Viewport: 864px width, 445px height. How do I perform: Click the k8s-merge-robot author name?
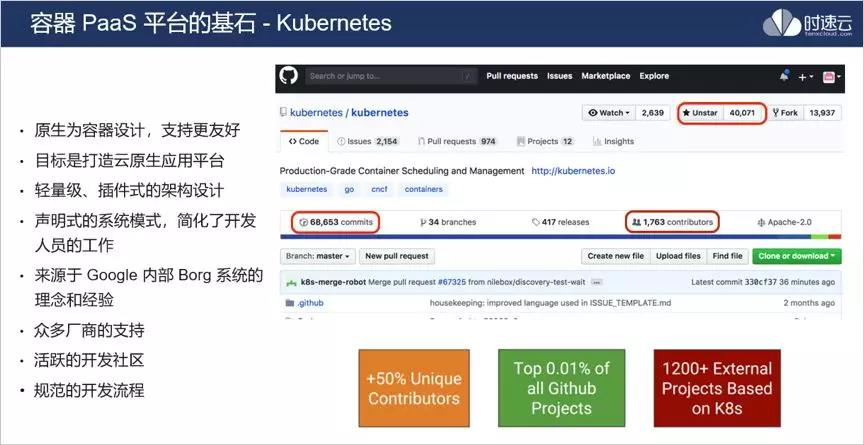[x=333, y=282]
